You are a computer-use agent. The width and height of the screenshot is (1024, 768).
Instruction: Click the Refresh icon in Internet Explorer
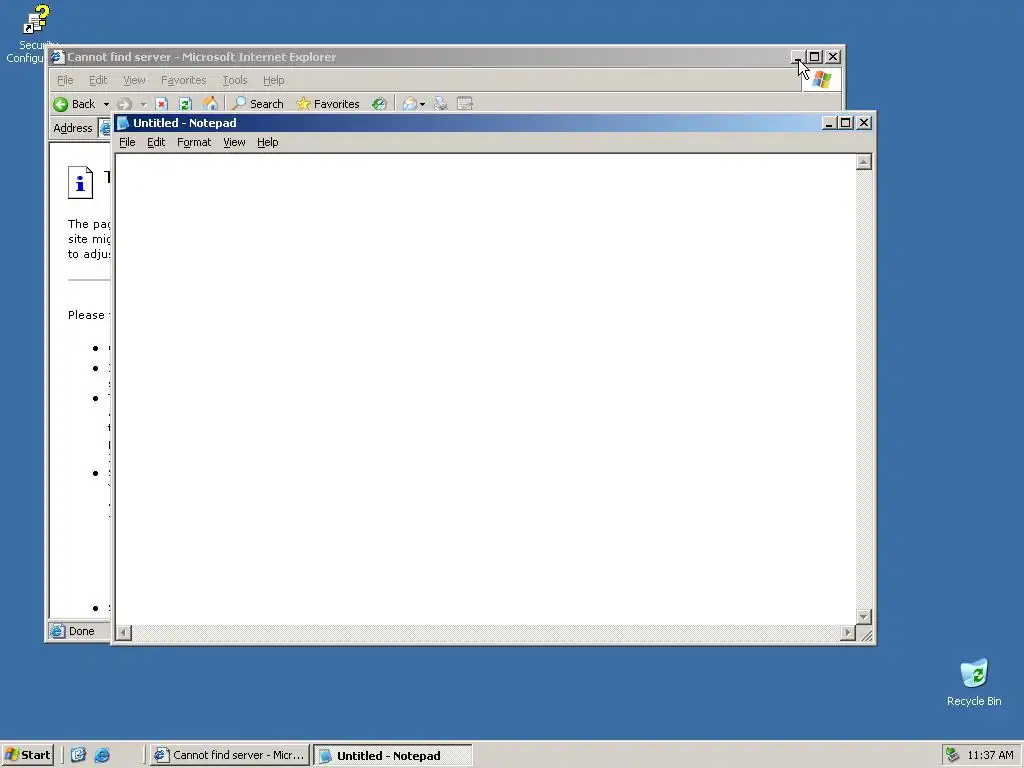pos(185,104)
